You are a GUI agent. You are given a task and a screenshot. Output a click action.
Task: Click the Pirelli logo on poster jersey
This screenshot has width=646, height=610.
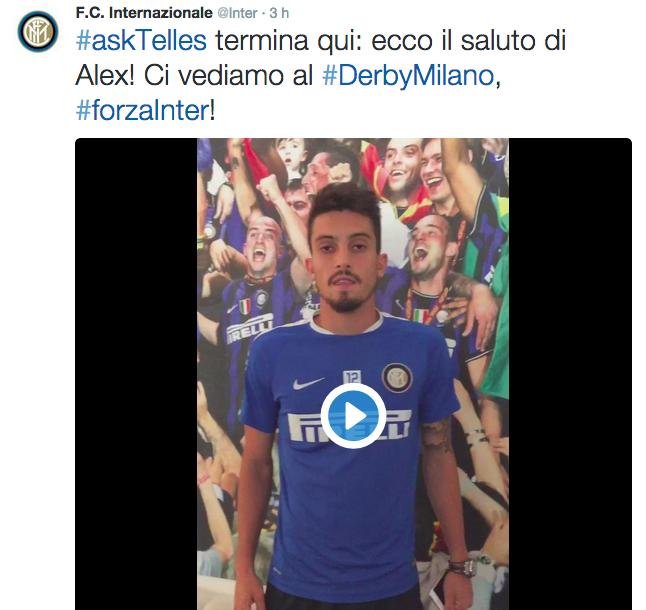tap(250, 329)
